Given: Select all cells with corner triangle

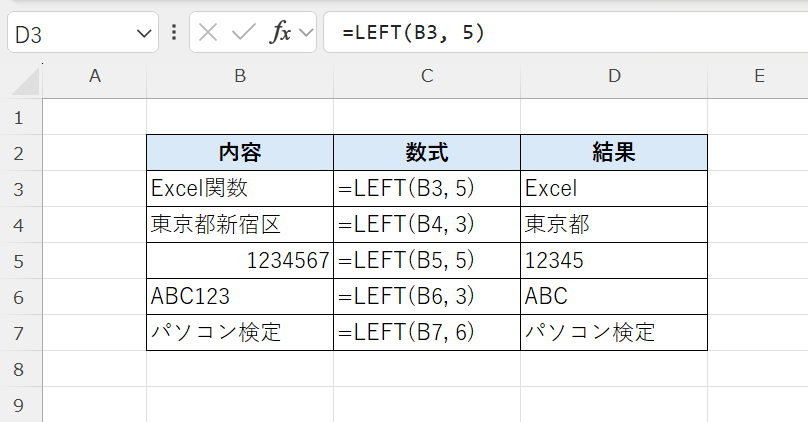Looking at the screenshot, I should (21, 76).
